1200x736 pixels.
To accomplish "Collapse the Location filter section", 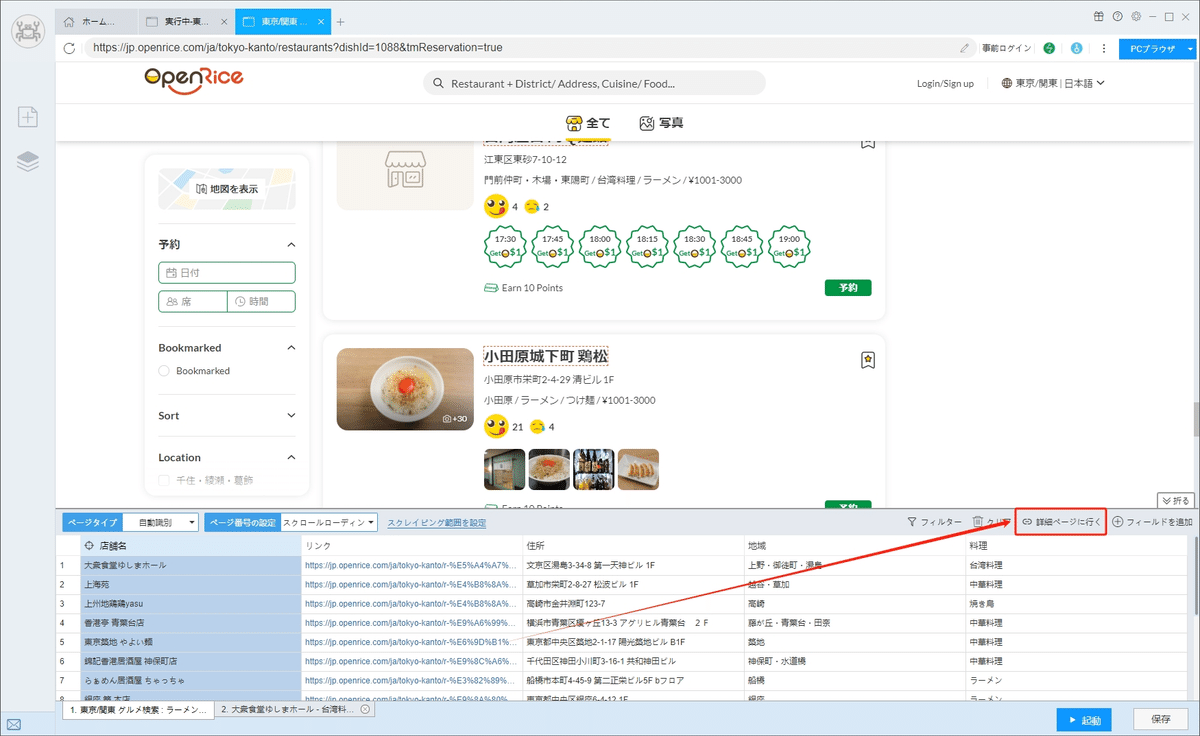I will (x=291, y=457).
